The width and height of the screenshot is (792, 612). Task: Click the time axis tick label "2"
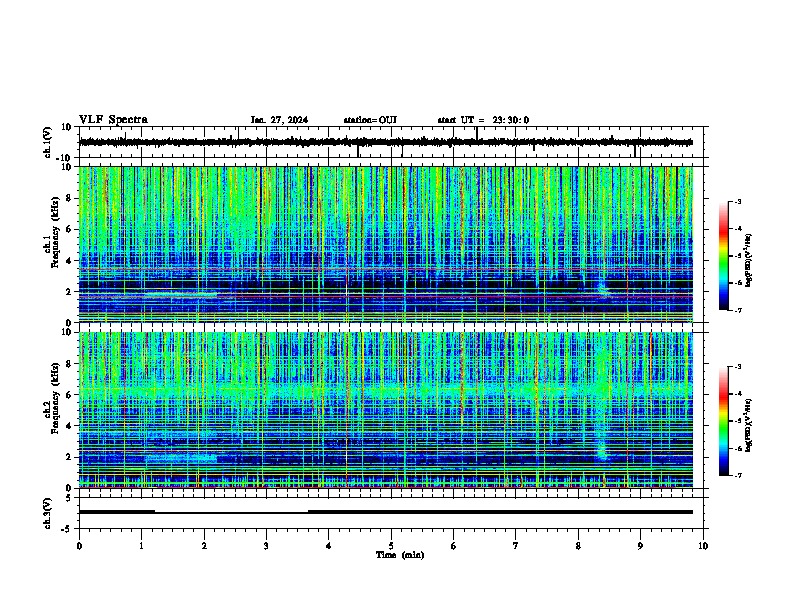204,546
